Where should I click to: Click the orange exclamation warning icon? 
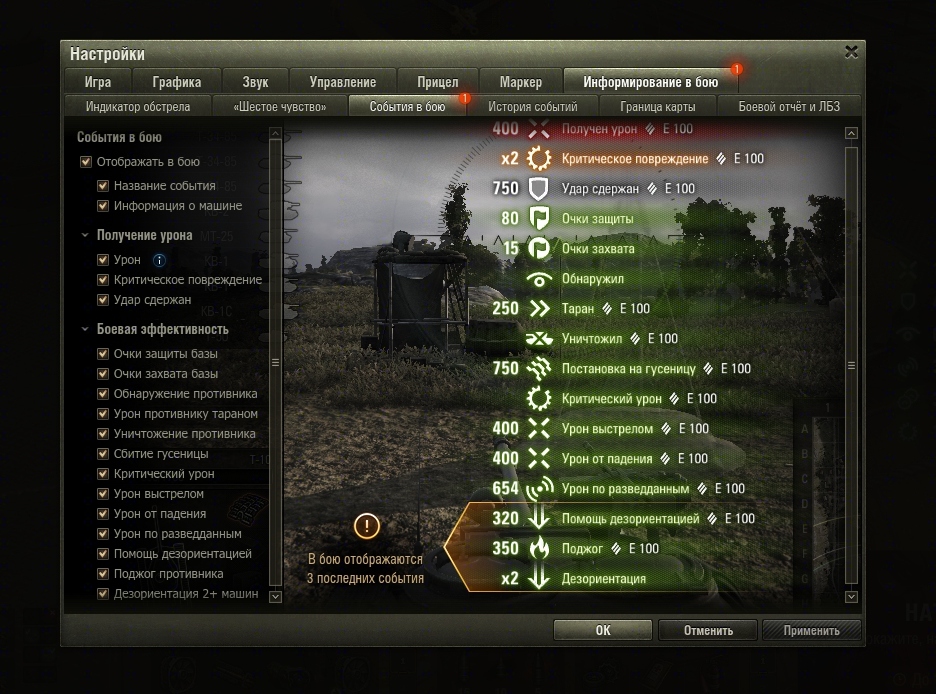[x=367, y=526]
